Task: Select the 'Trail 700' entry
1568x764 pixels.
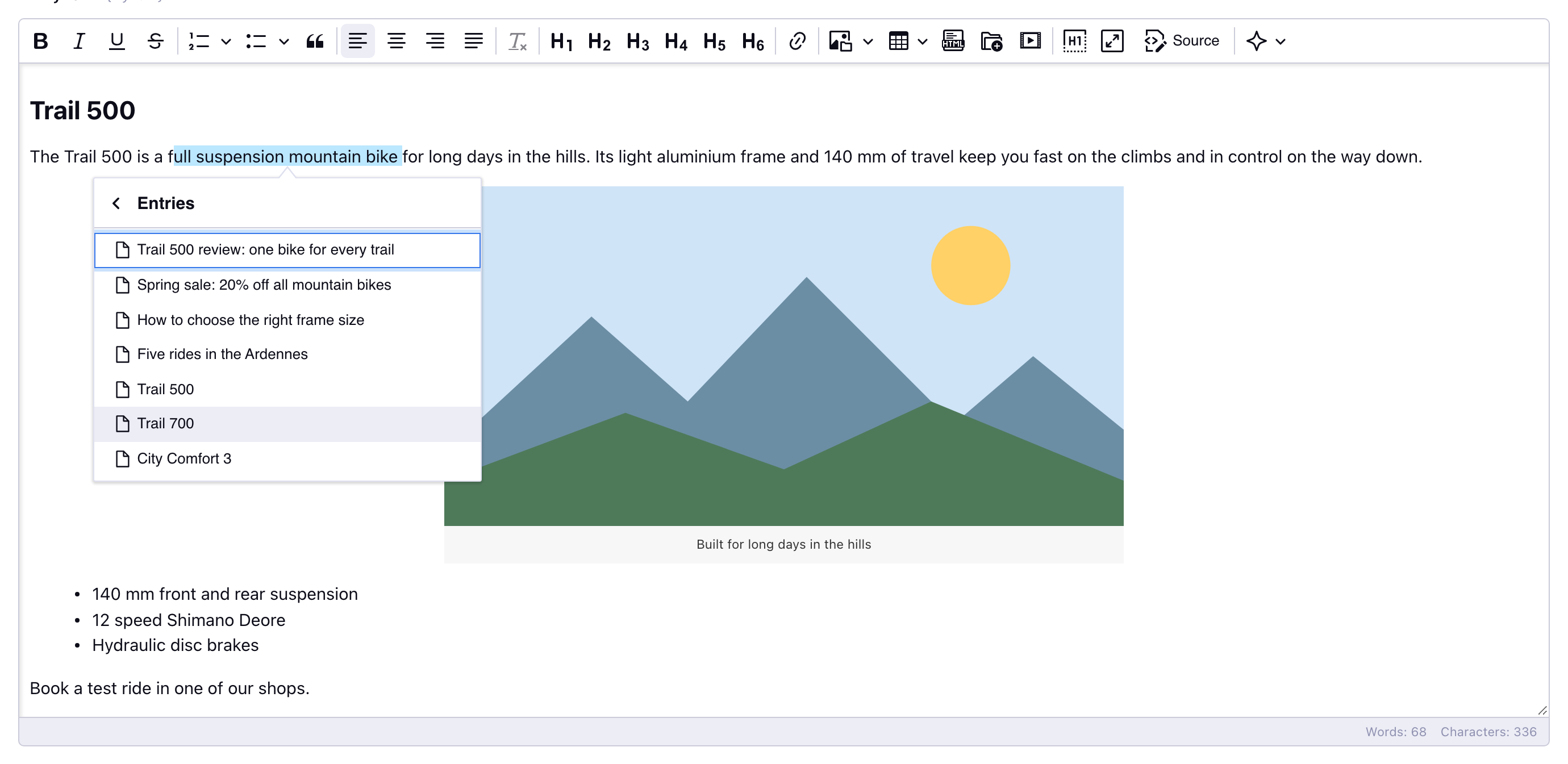Action: (x=287, y=424)
